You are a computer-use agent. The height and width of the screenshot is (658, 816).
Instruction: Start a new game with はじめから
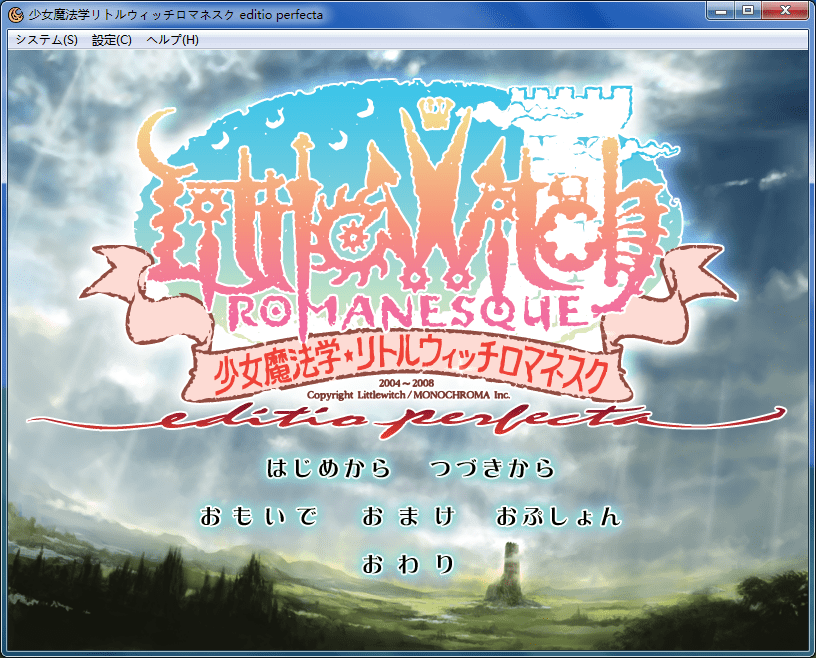click(328, 468)
